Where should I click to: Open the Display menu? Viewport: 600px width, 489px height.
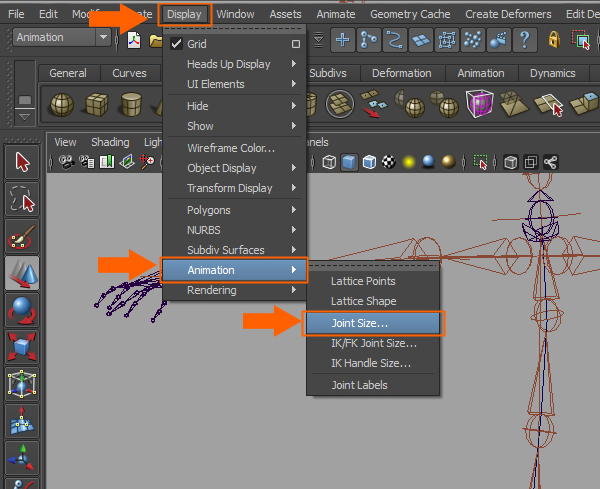click(184, 14)
